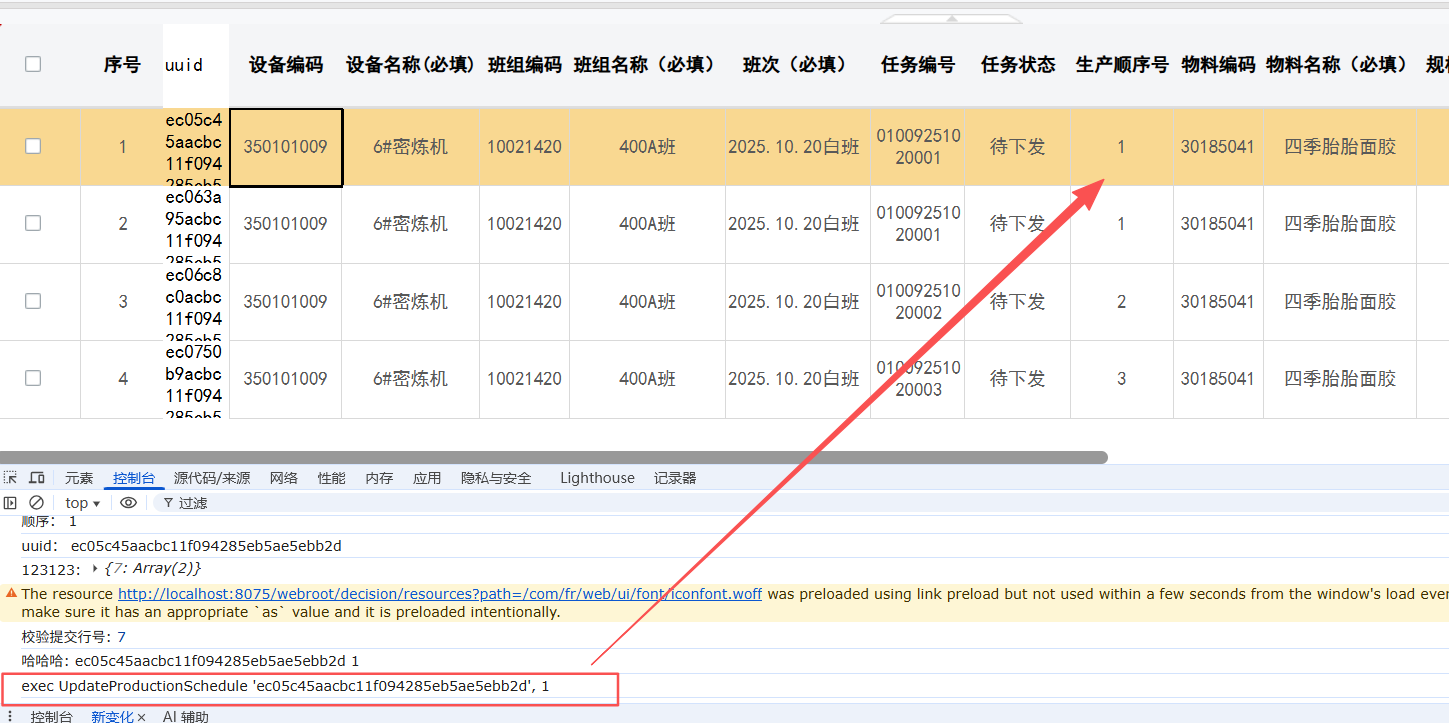Click the 物料编码 column header
Image resolution: width=1449 pixels, height=723 pixels.
(x=1218, y=65)
